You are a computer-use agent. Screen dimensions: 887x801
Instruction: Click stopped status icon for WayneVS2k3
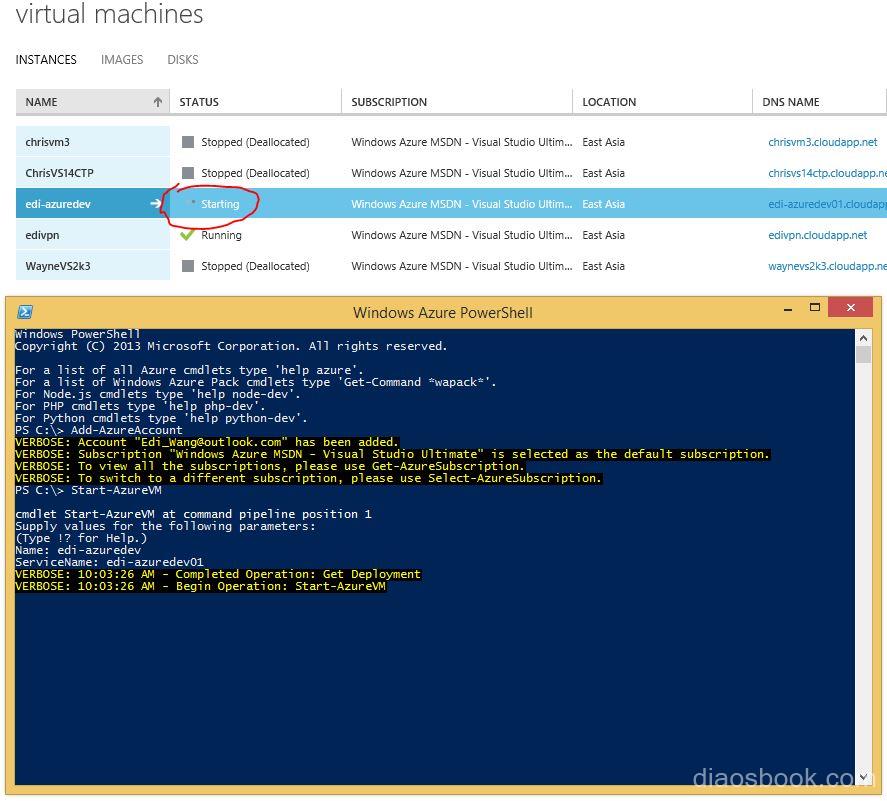(188, 266)
